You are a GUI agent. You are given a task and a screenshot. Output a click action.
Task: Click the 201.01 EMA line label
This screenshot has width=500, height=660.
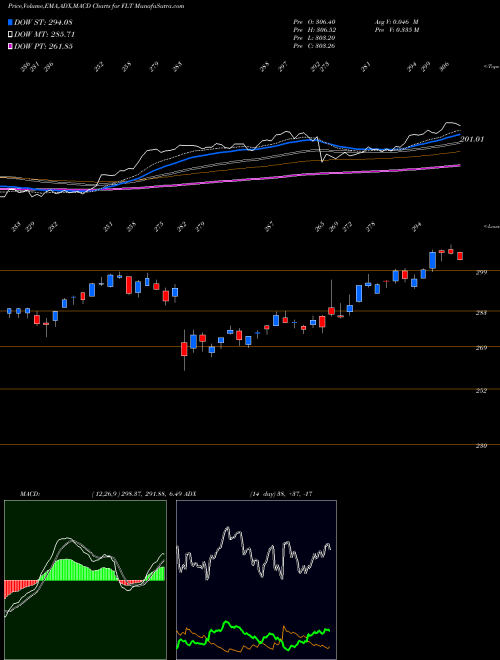472,139
